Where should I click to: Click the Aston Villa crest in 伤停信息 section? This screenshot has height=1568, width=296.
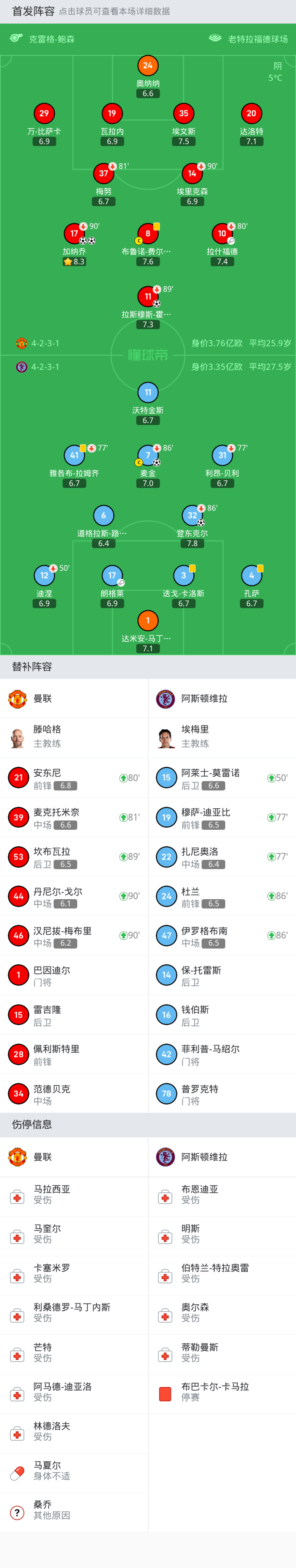pos(165,1157)
